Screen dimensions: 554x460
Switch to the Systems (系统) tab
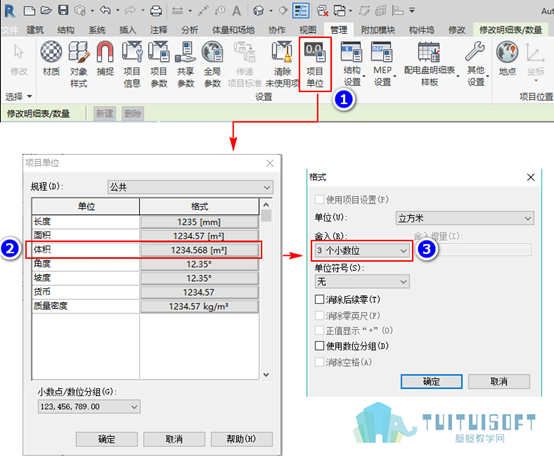point(97,30)
